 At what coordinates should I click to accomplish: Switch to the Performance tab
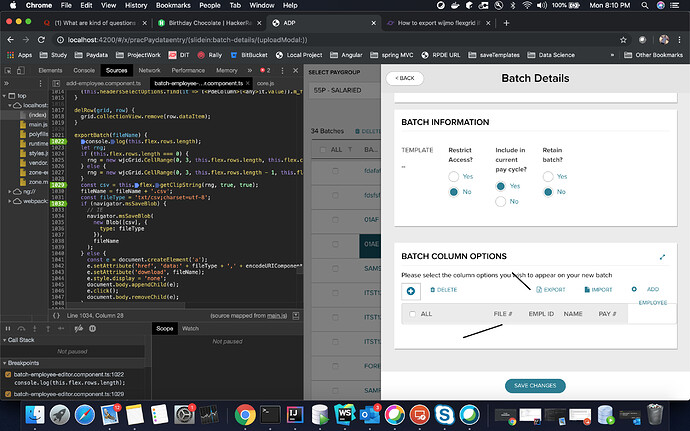tap(188, 70)
